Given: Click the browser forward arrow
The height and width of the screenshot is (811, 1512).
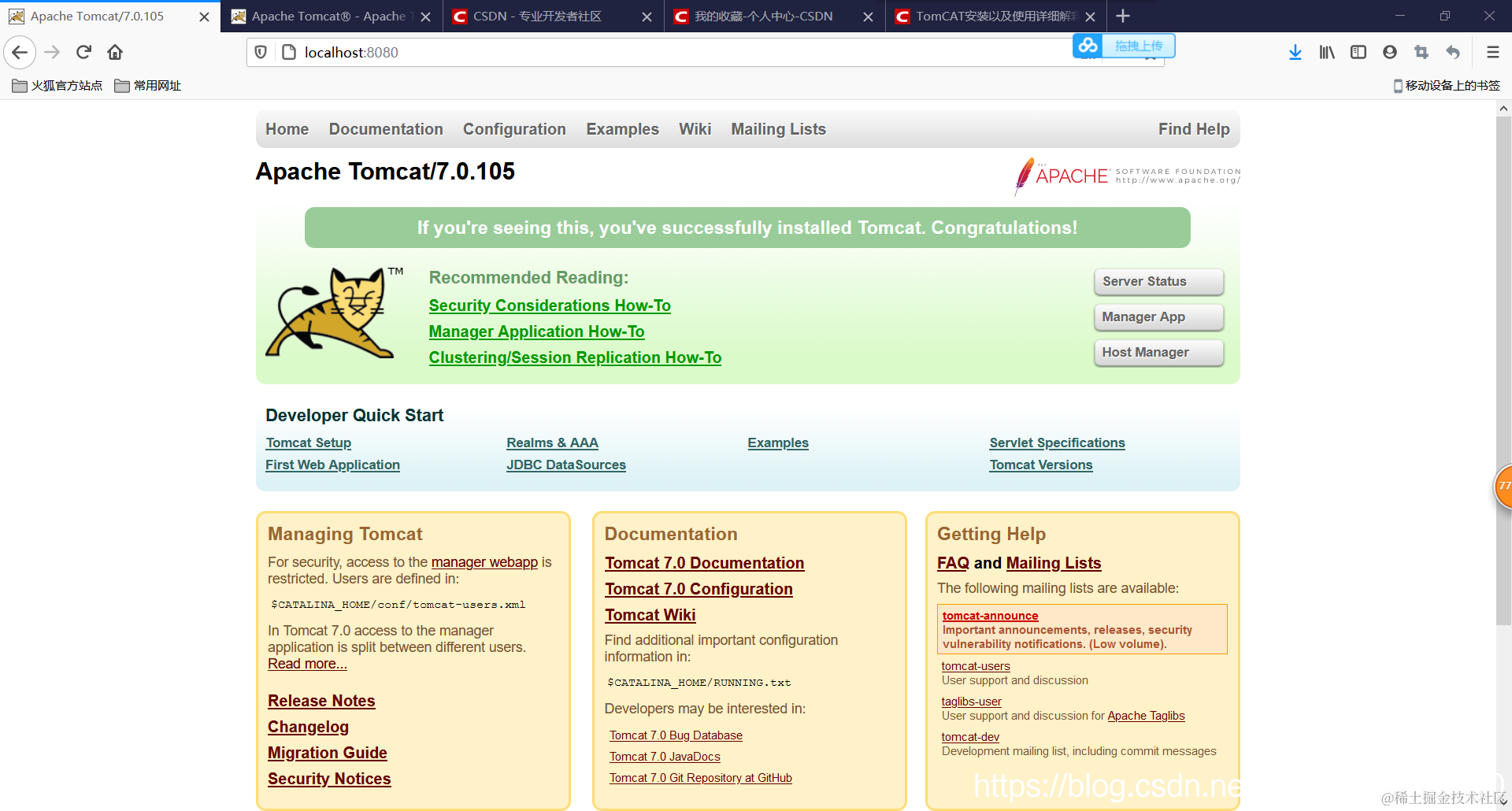Looking at the screenshot, I should [52, 52].
